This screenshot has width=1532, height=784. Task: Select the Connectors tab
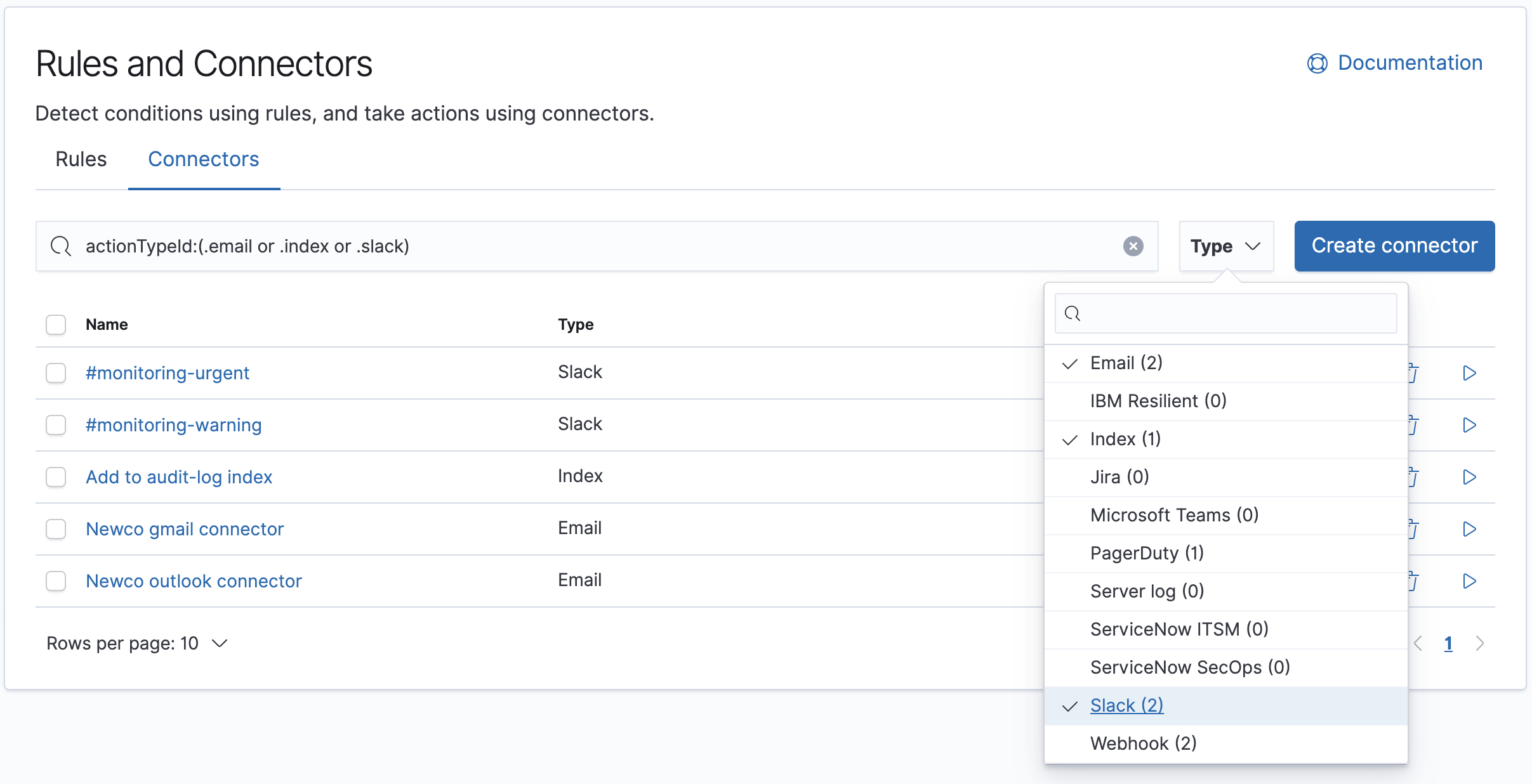coord(203,159)
